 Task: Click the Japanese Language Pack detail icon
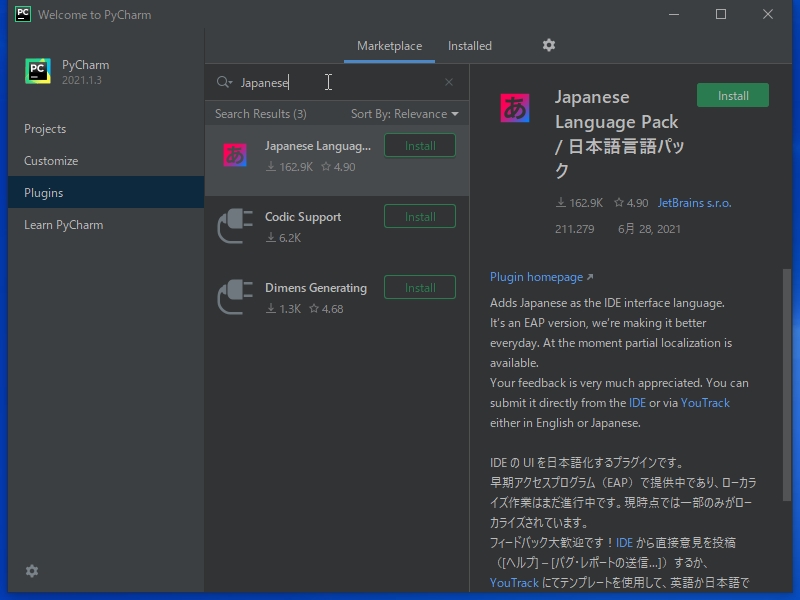click(x=515, y=108)
